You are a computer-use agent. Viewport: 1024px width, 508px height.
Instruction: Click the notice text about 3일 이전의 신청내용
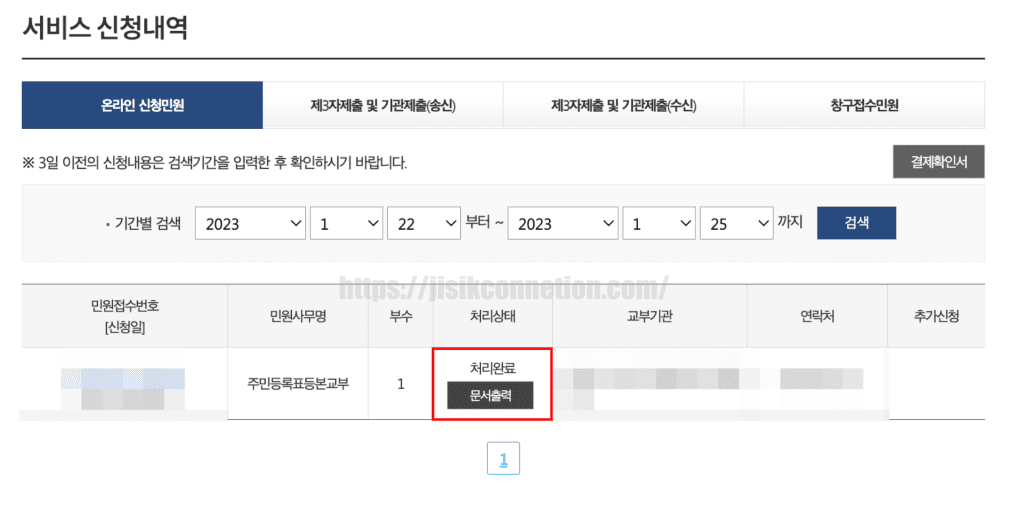click(214, 163)
